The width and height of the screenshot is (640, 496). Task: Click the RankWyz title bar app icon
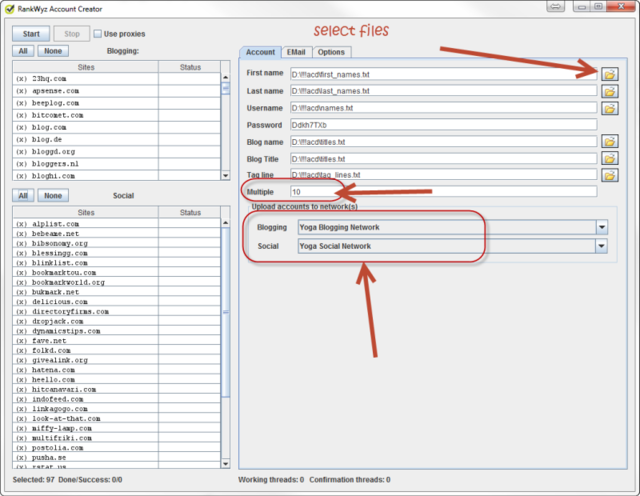tap(9, 9)
